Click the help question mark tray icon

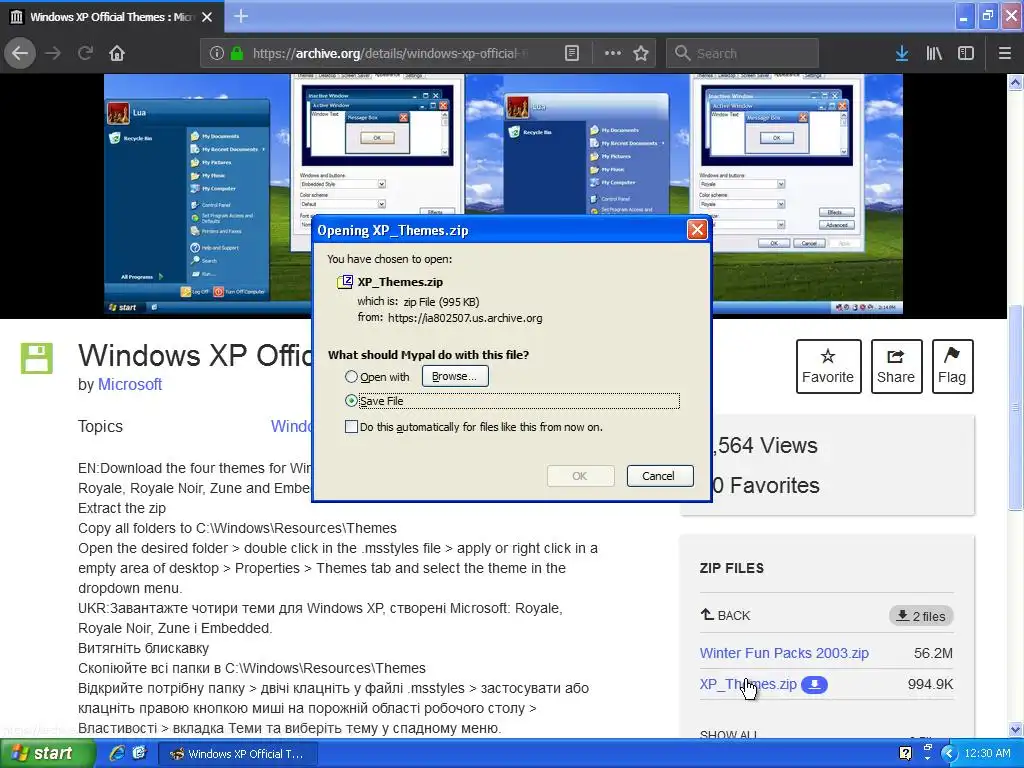pos(906,754)
